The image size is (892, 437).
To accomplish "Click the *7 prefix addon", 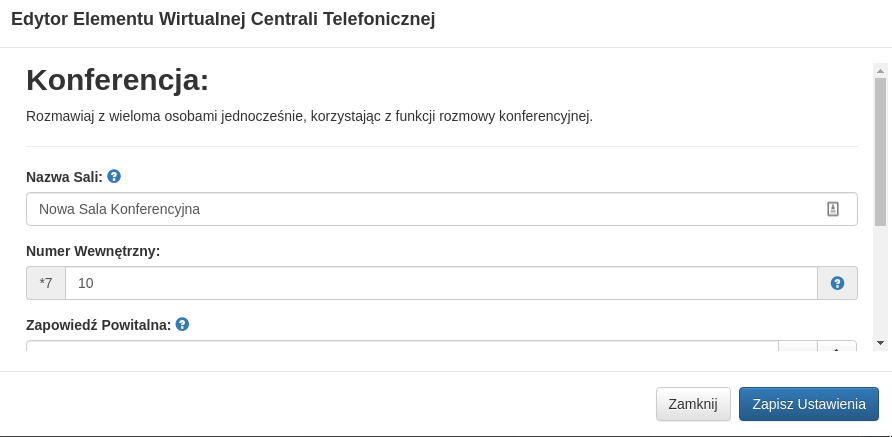I will (46, 283).
